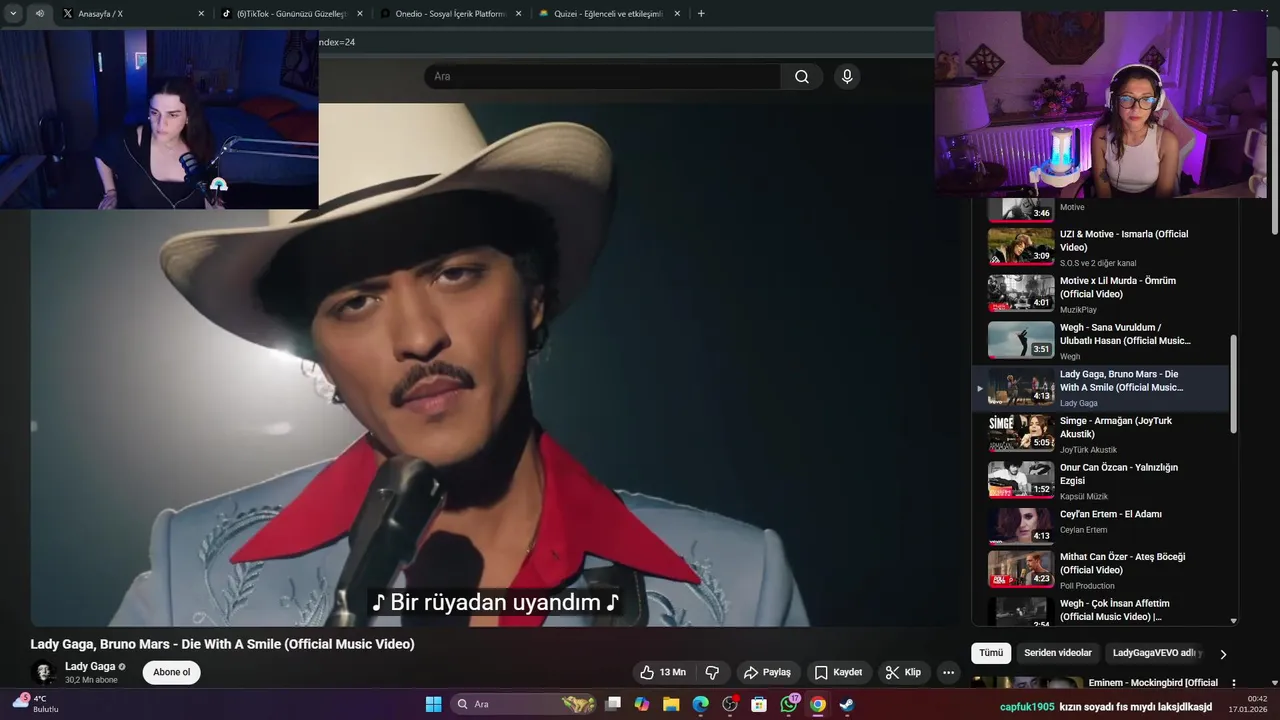Play 'Motive x Lil Murda - Ömrüm' playlist item

pyautogui.click(x=1100, y=294)
